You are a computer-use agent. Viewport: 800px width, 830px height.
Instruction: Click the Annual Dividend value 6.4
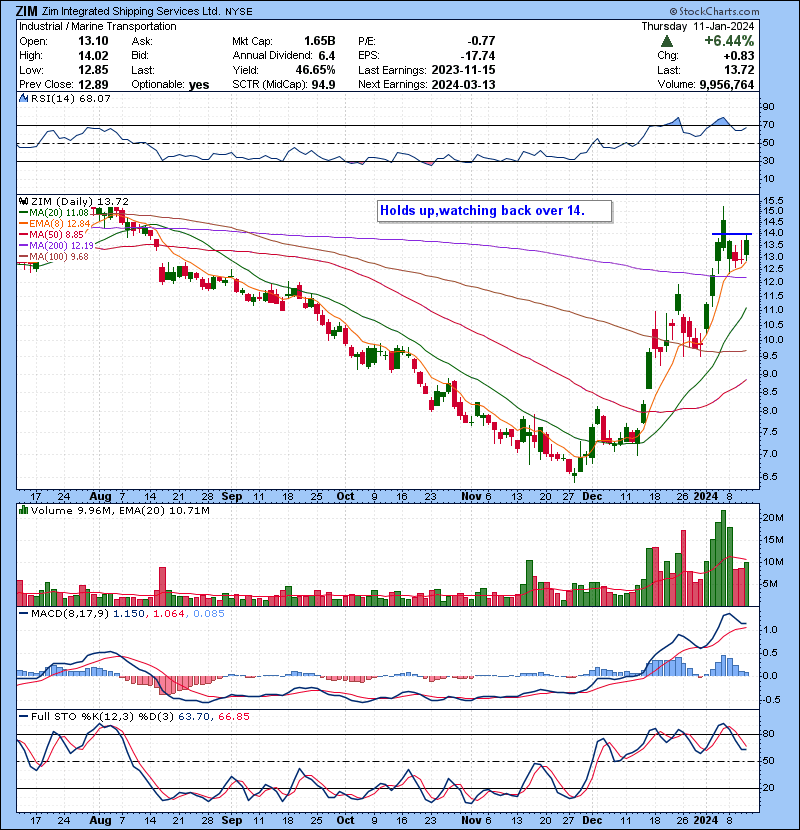coord(327,56)
